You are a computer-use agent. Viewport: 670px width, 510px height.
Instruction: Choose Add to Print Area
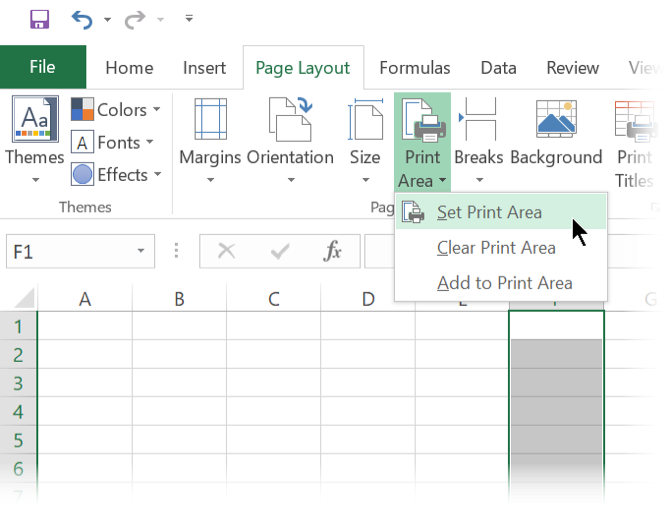point(501,283)
